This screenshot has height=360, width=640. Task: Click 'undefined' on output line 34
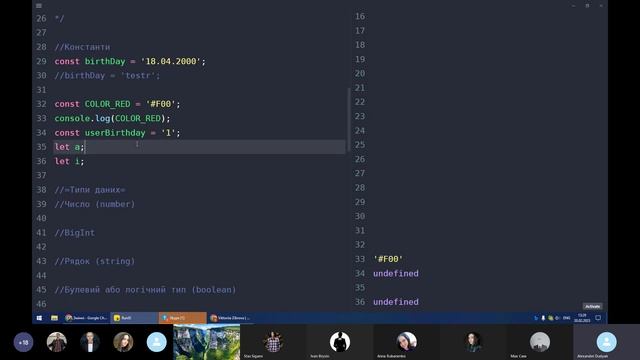pos(396,273)
